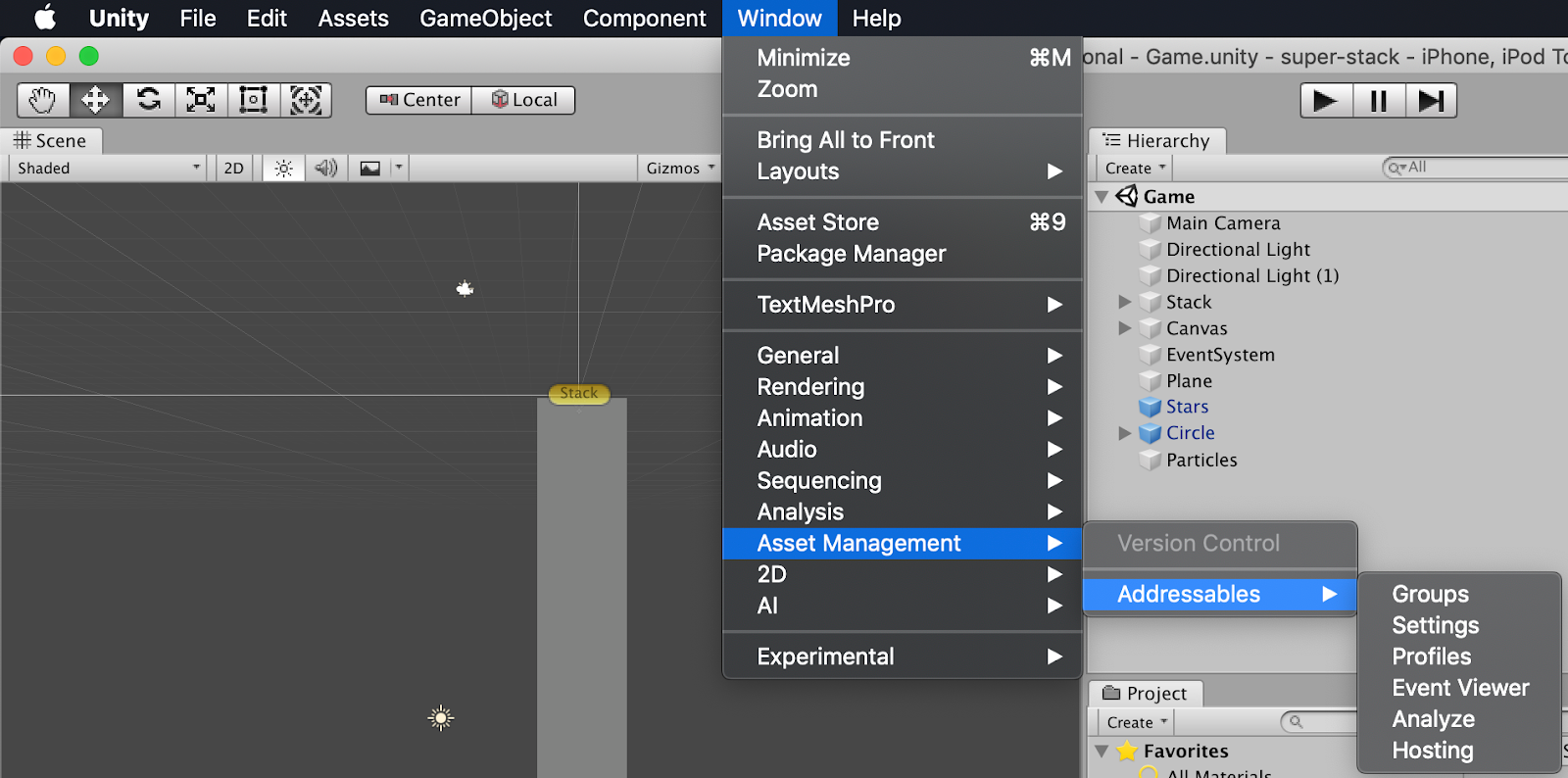Collapse the Game scene in Hierarchy
This screenshot has height=778, width=1568.
click(1102, 197)
